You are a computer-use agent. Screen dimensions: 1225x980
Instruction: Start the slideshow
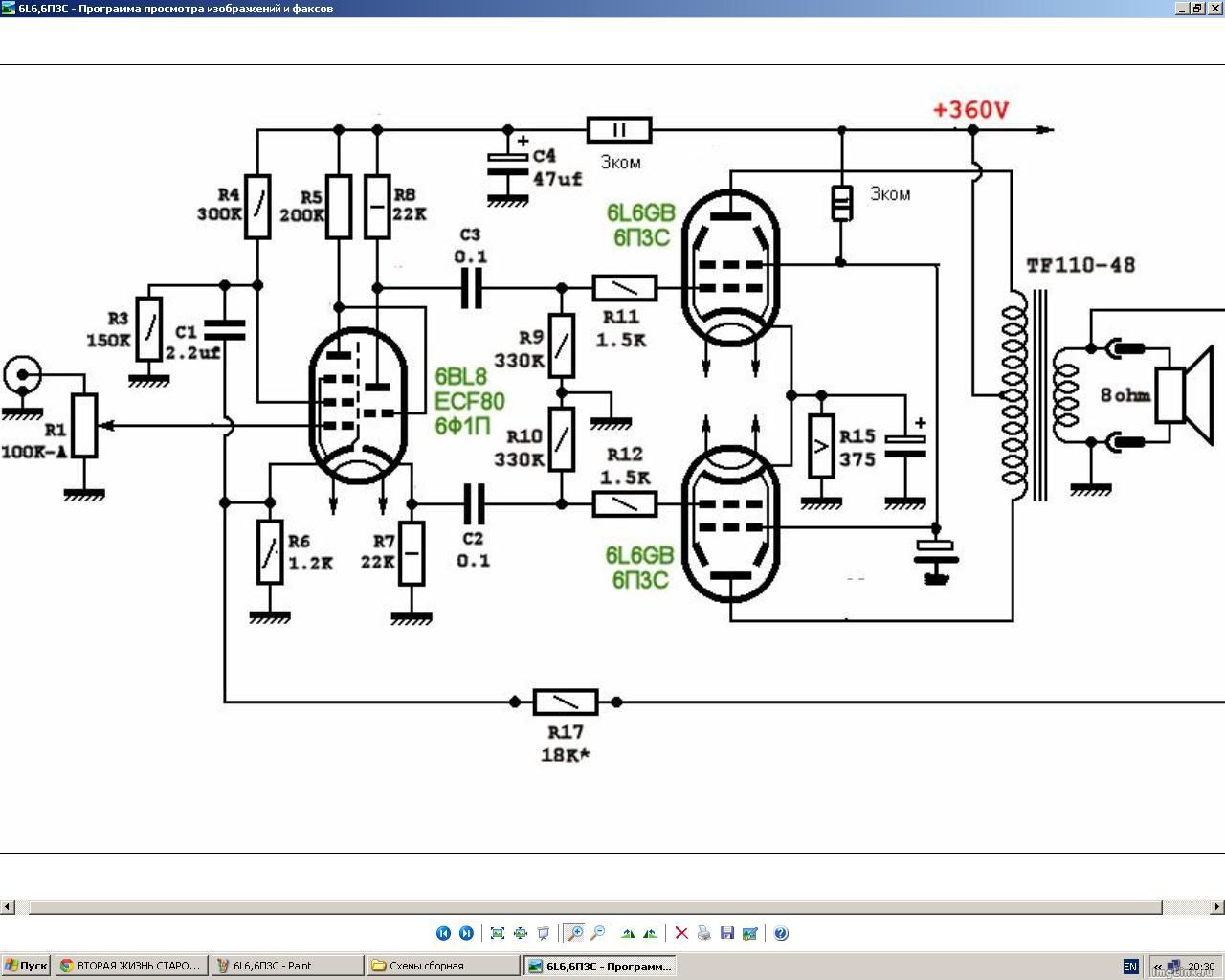pos(544,933)
